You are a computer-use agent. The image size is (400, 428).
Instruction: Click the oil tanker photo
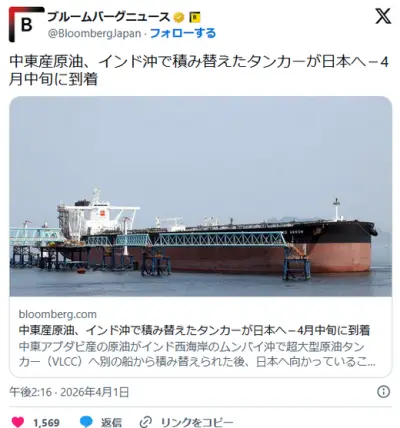point(201,196)
